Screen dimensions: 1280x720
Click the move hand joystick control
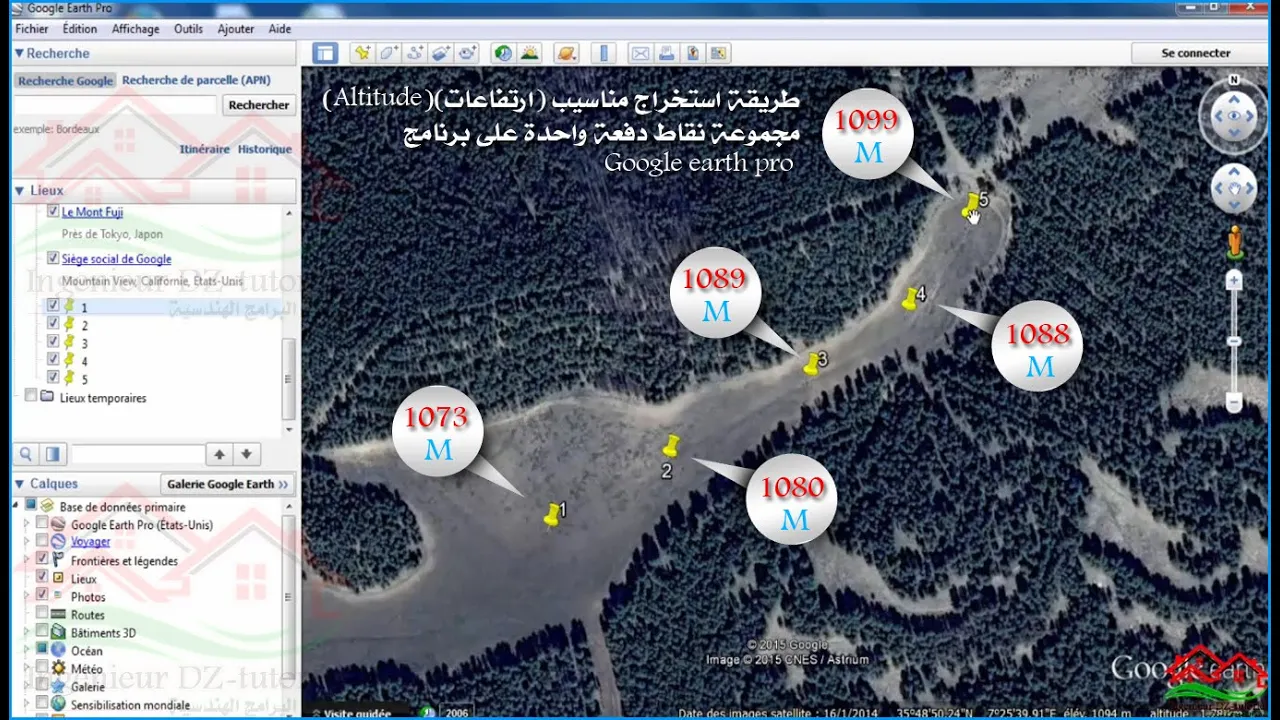[1234, 188]
